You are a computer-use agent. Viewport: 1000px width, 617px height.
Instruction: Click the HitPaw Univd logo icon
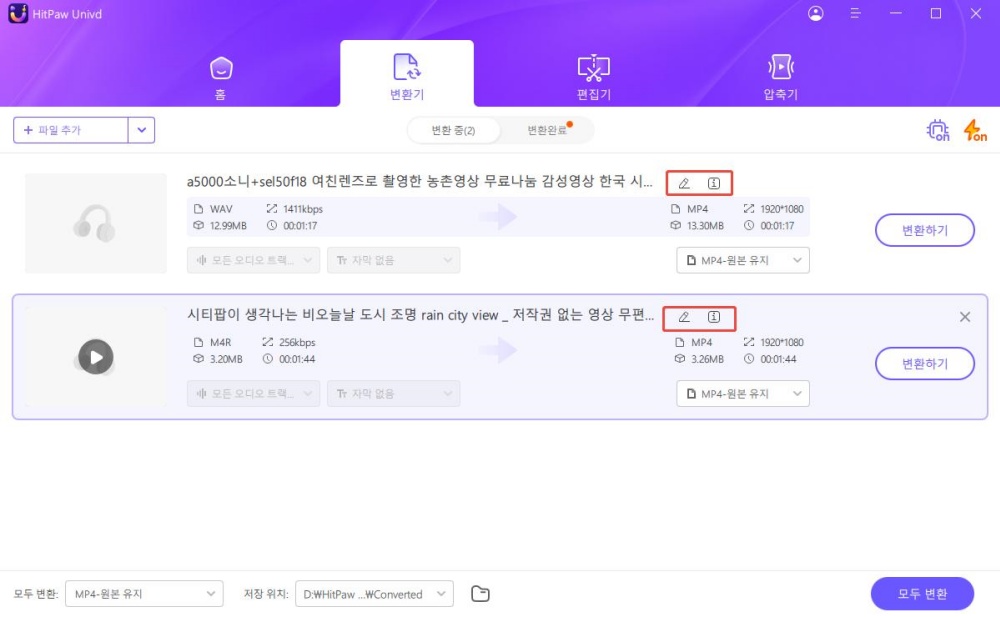[x=18, y=13]
